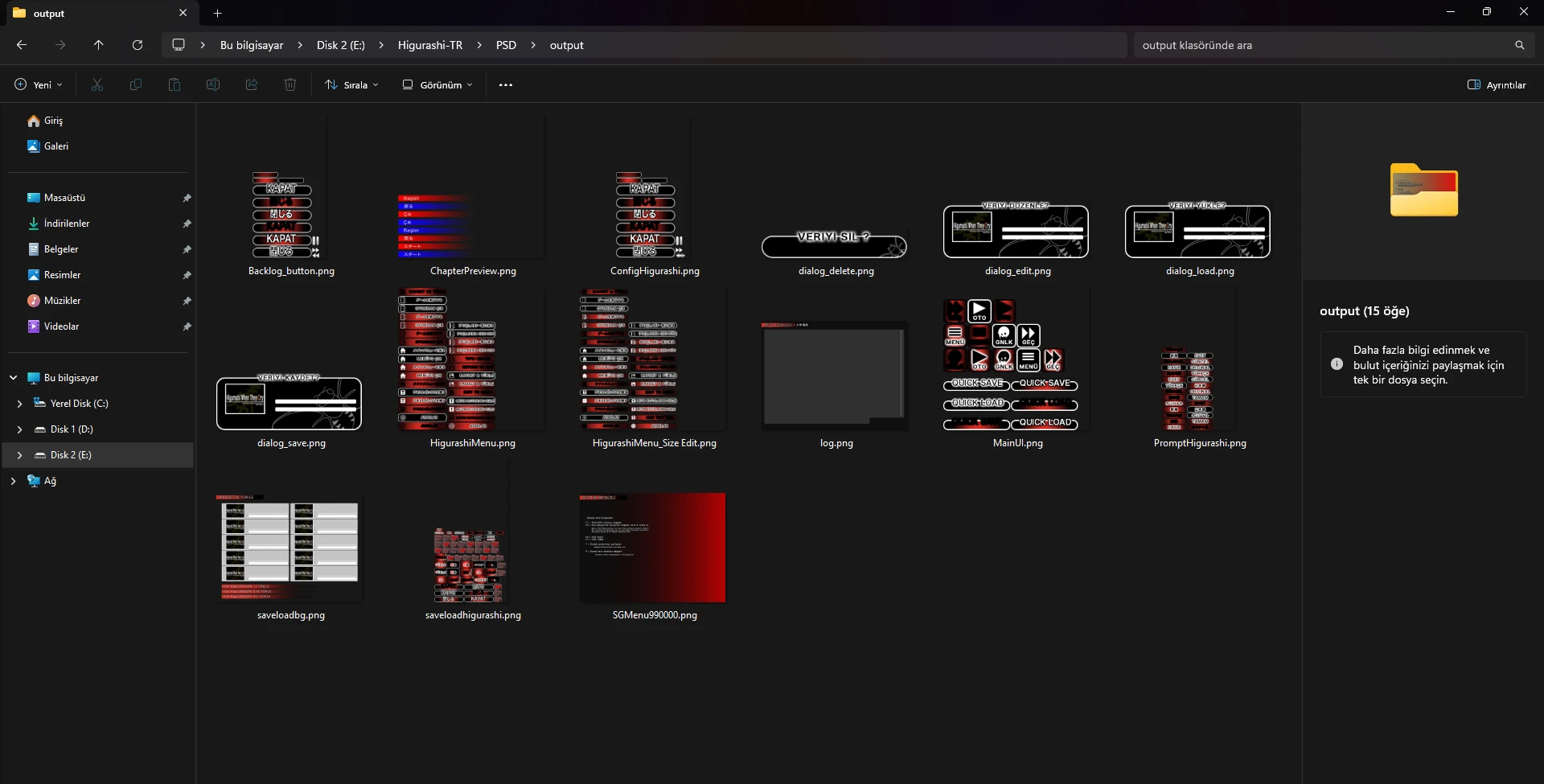
Task: Click the Copy icon in toolbar
Action: click(x=136, y=84)
